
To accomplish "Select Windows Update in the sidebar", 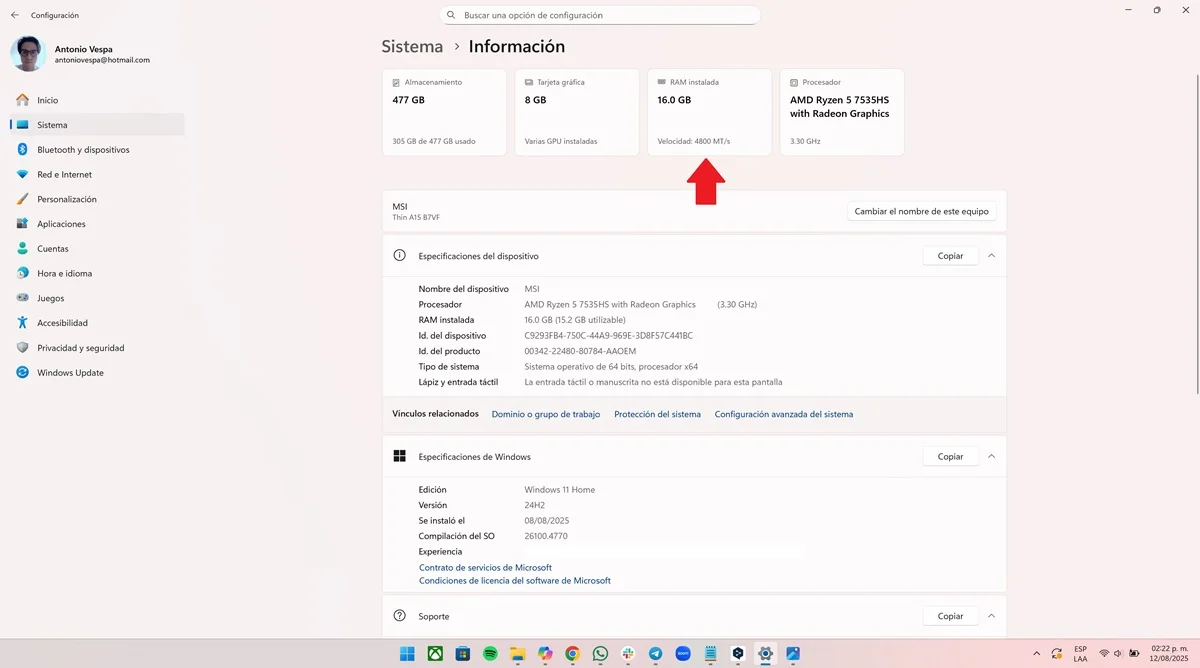I will [97, 373].
